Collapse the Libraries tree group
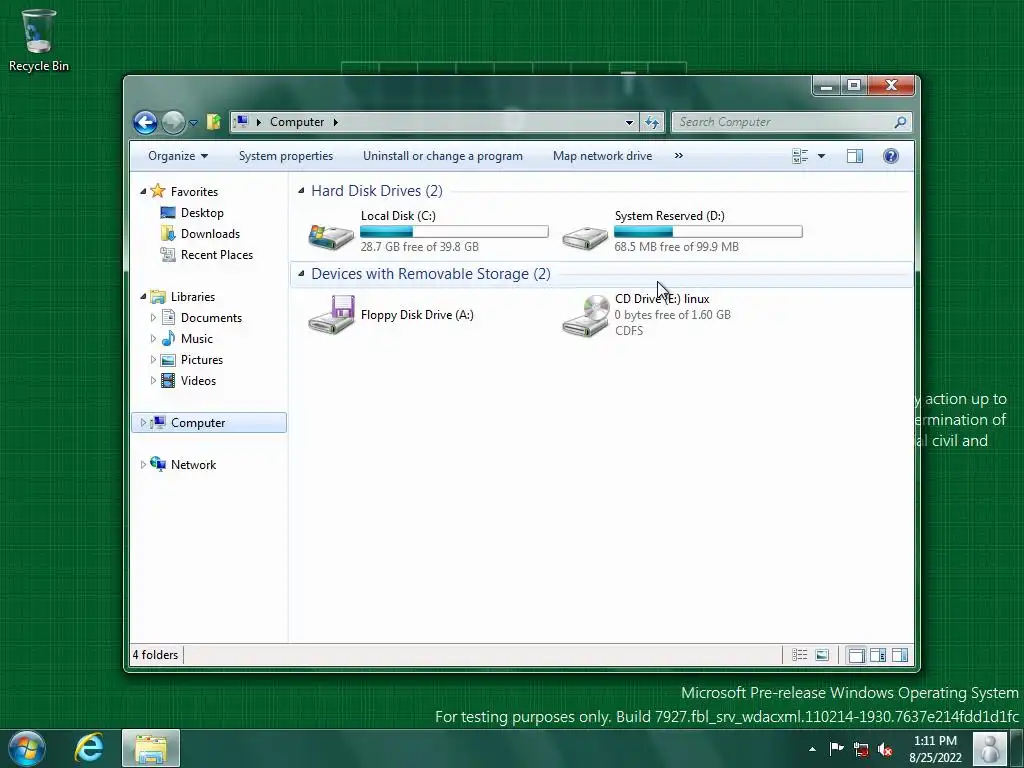This screenshot has width=1024, height=768. tap(143, 296)
